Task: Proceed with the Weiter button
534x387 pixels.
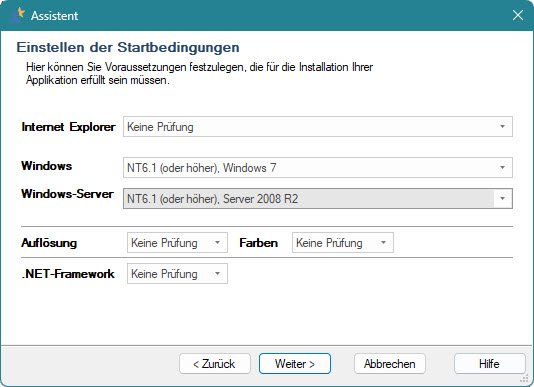Action: [x=295, y=364]
